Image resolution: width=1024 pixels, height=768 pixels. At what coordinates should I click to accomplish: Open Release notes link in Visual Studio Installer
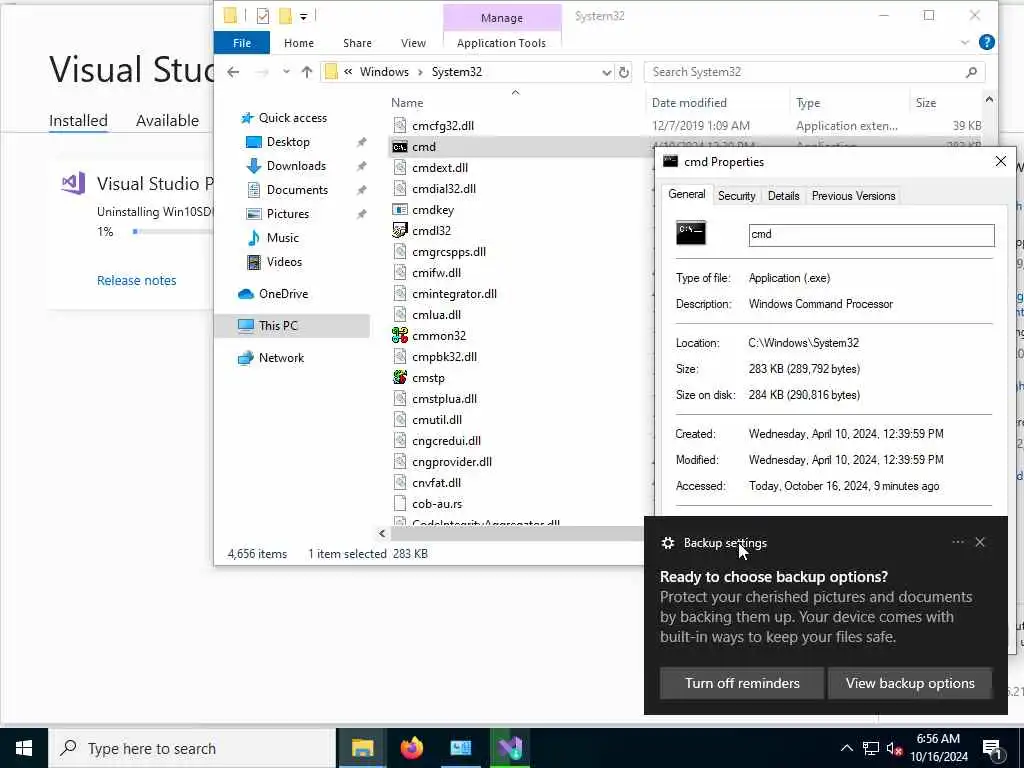136,281
